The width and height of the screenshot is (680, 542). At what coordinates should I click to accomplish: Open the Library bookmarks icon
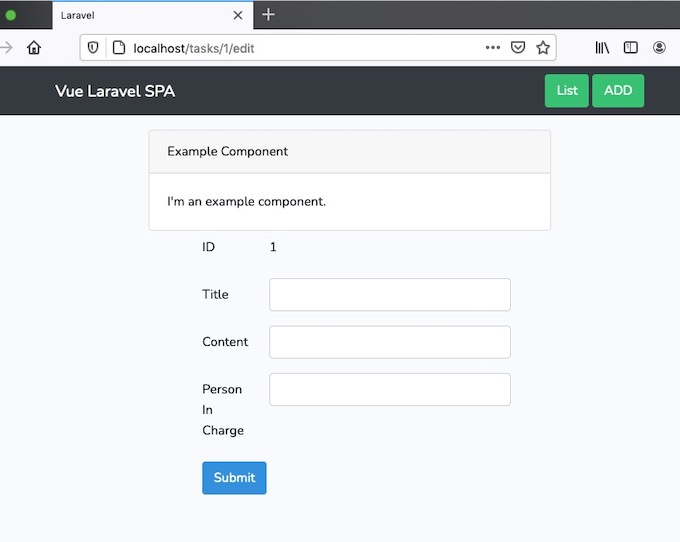(602, 47)
